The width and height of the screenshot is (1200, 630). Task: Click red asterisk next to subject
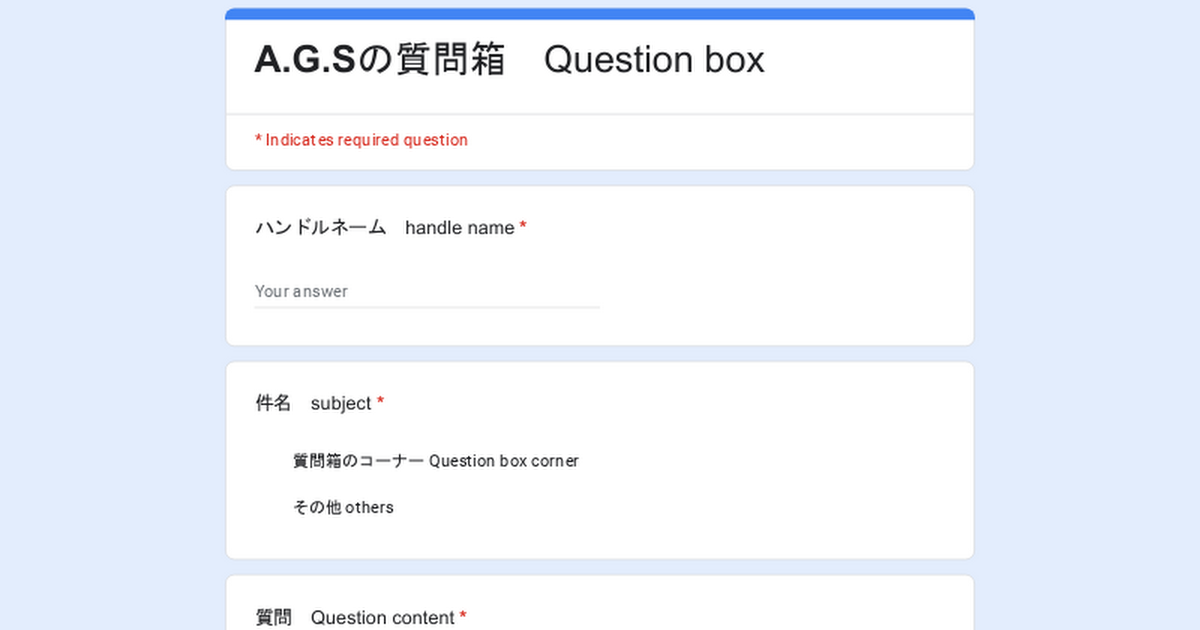pyautogui.click(x=380, y=403)
